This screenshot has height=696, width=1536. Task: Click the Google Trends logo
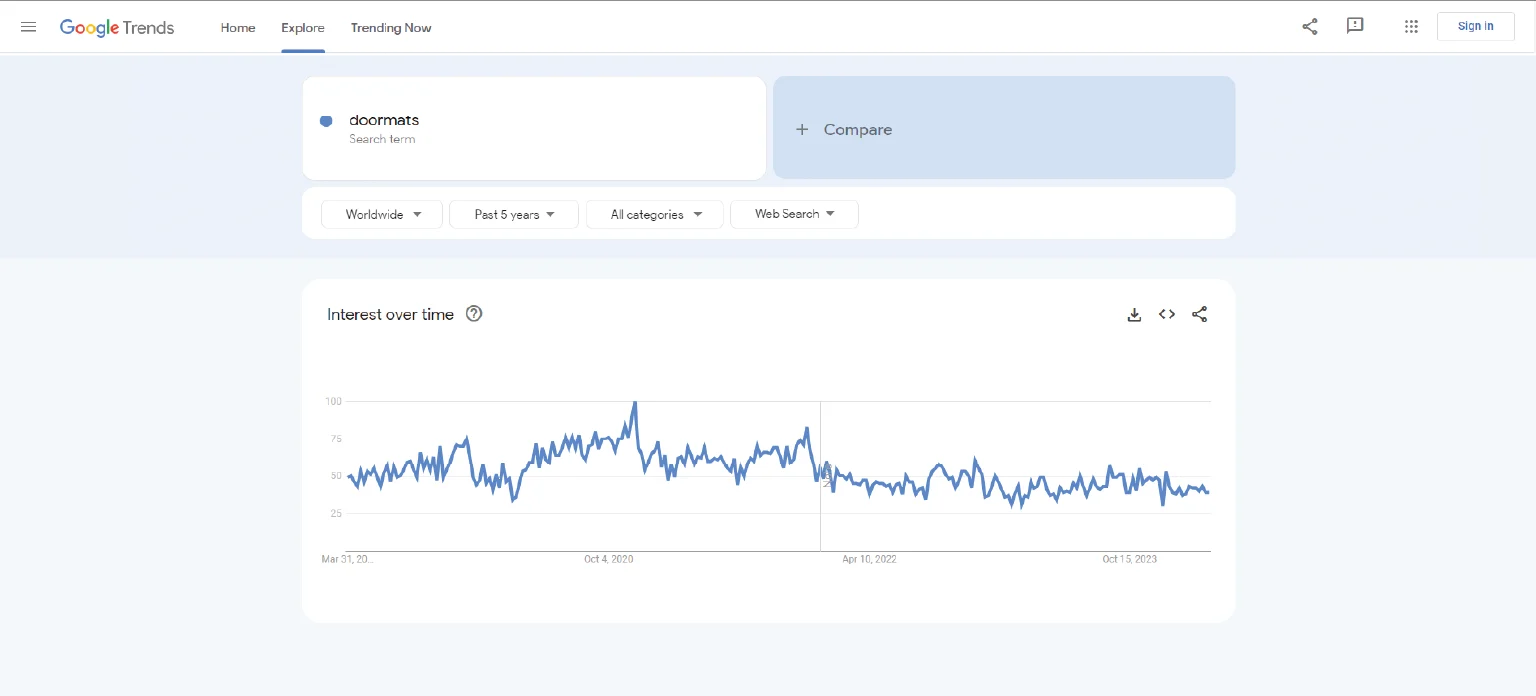[117, 27]
